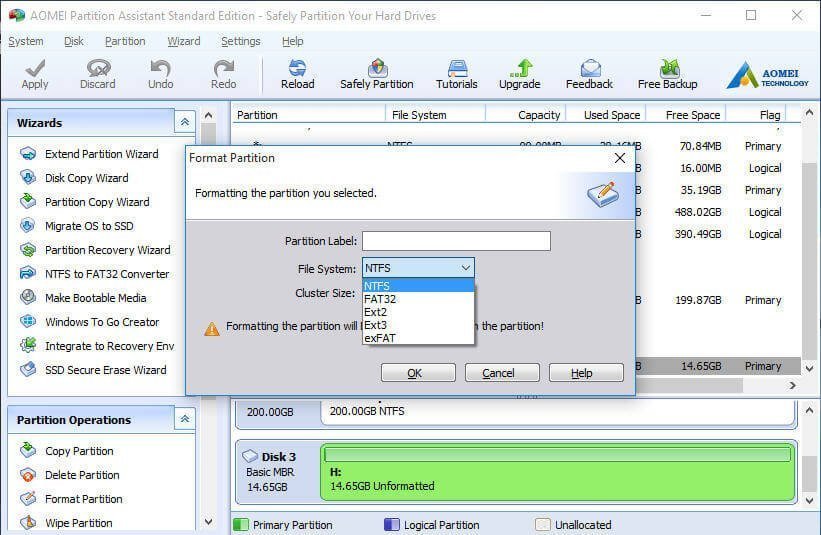Sort by the Used Space column header
821x535 pixels.
coord(606,115)
